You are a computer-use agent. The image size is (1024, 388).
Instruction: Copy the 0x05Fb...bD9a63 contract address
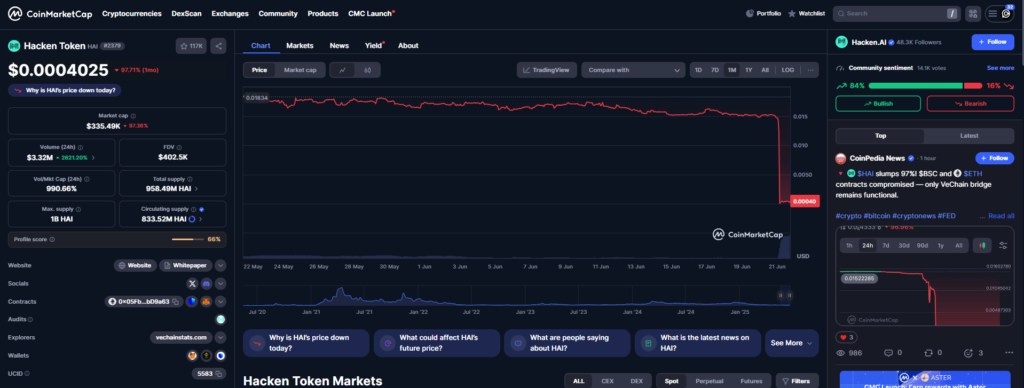tap(176, 302)
